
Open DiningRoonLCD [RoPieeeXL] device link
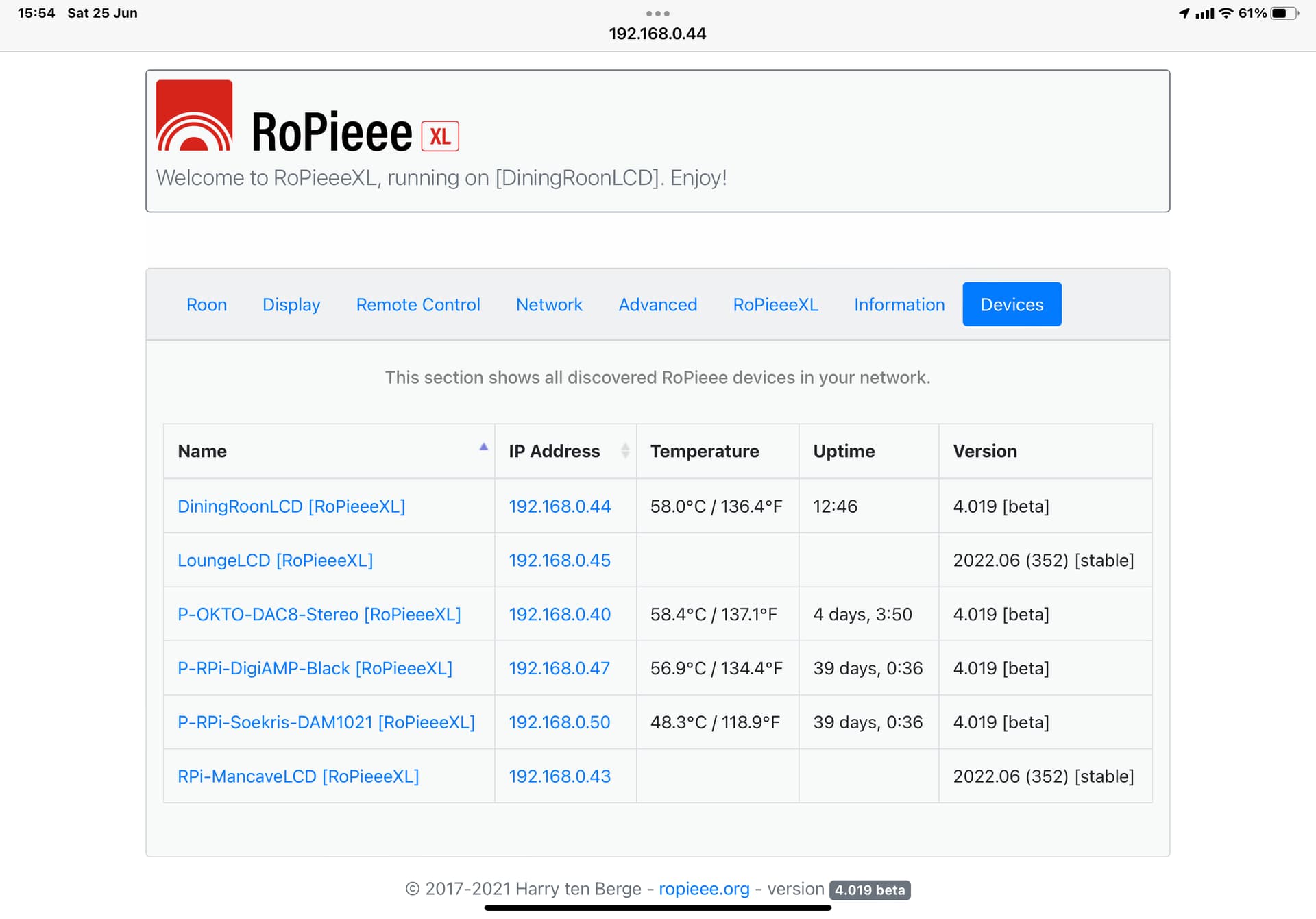click(x=291, y=506)
